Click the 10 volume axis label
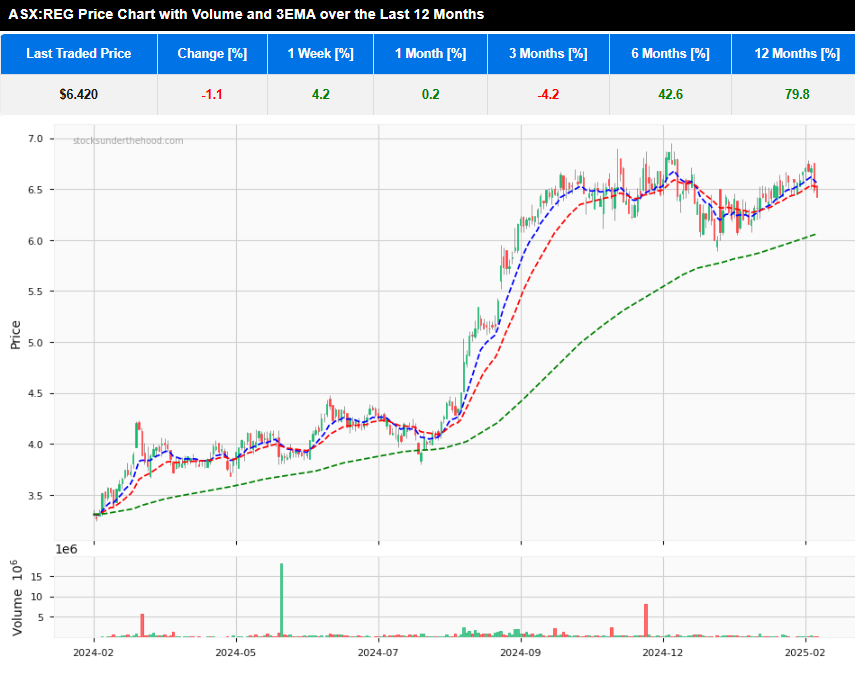This screenshot has width=855, height=674. (37, 597)
